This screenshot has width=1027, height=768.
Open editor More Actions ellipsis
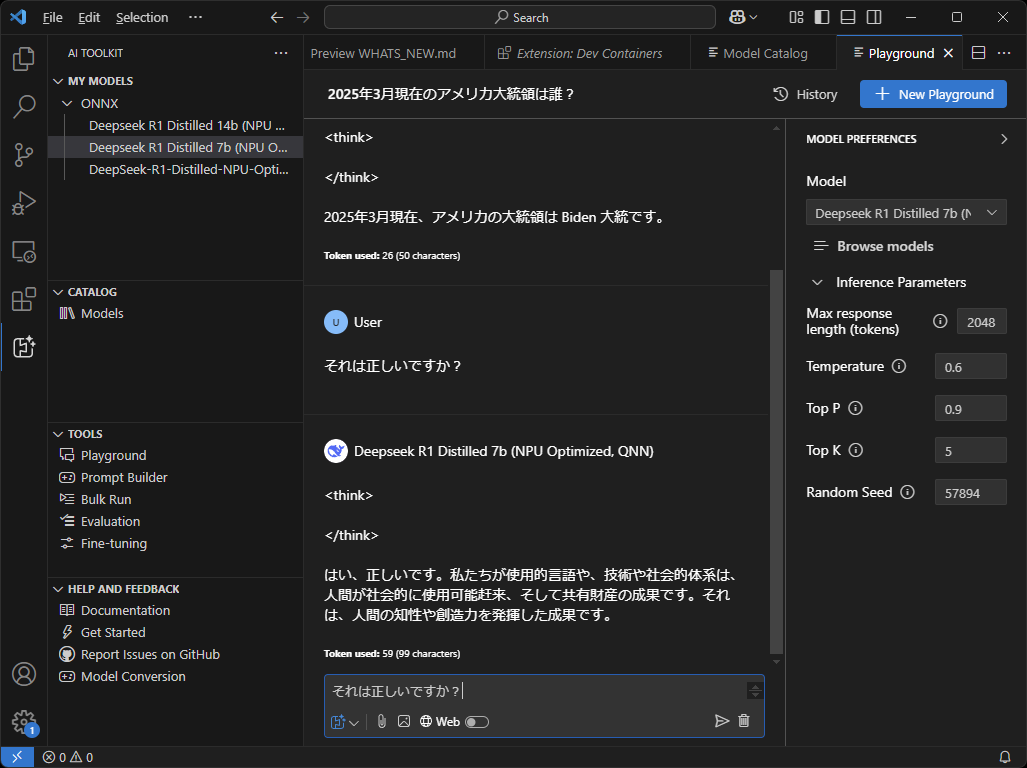point(1004,53)
